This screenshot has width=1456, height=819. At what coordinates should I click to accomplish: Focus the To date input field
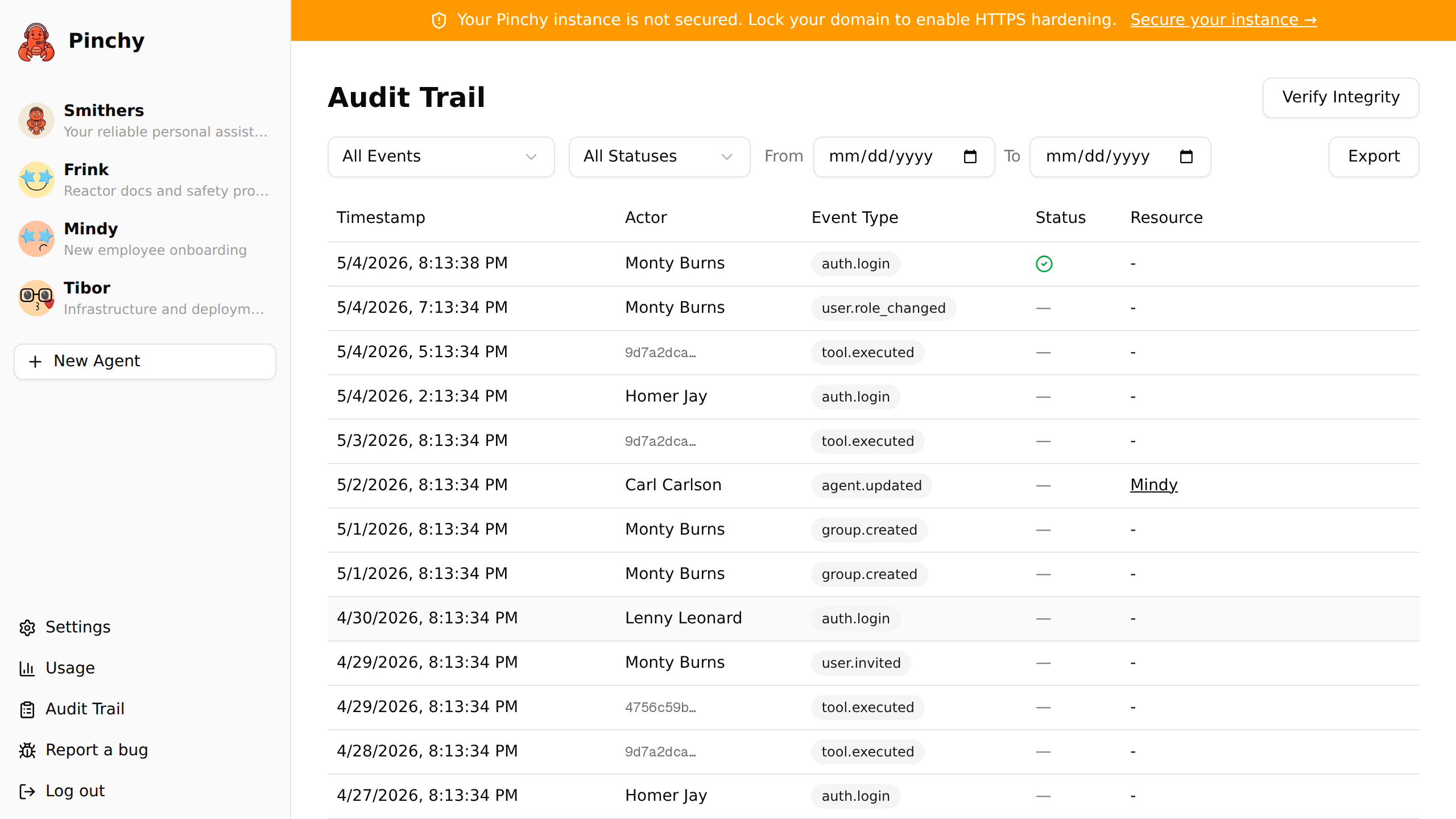pos(1120,156)
